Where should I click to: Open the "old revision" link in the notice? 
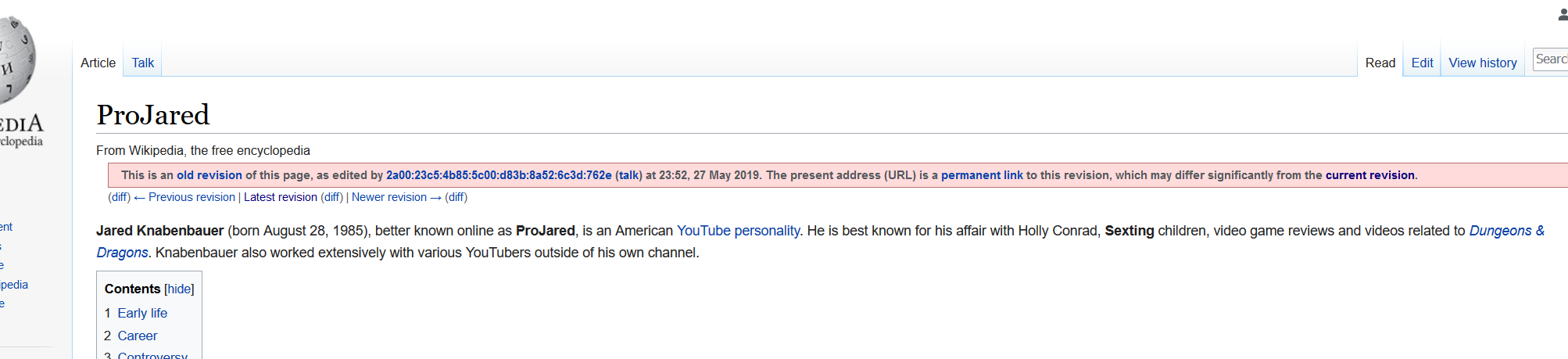[x=209, y=175]
